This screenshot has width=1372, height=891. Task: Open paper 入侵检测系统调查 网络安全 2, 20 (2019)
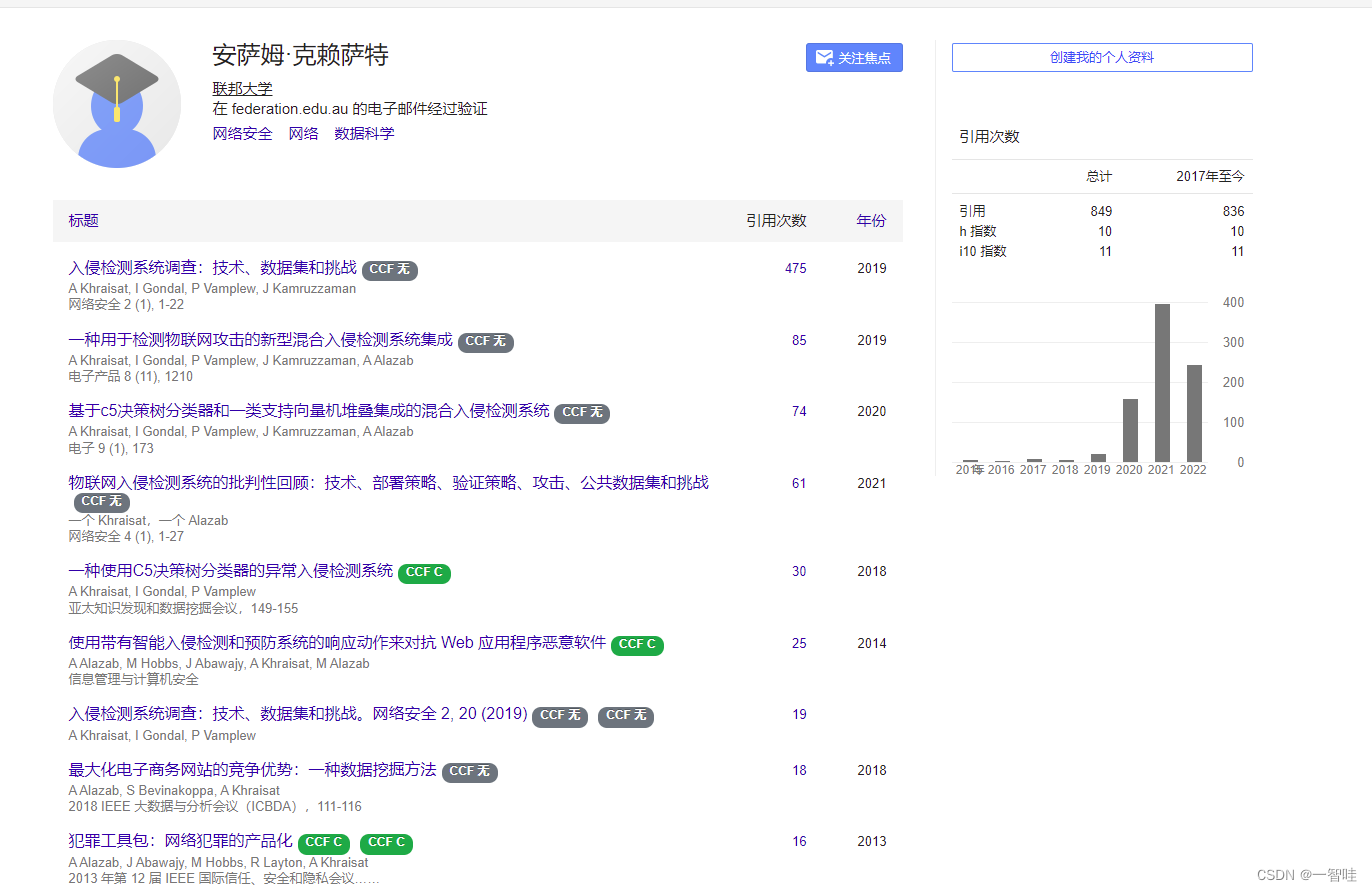click(x=298, y=714)
